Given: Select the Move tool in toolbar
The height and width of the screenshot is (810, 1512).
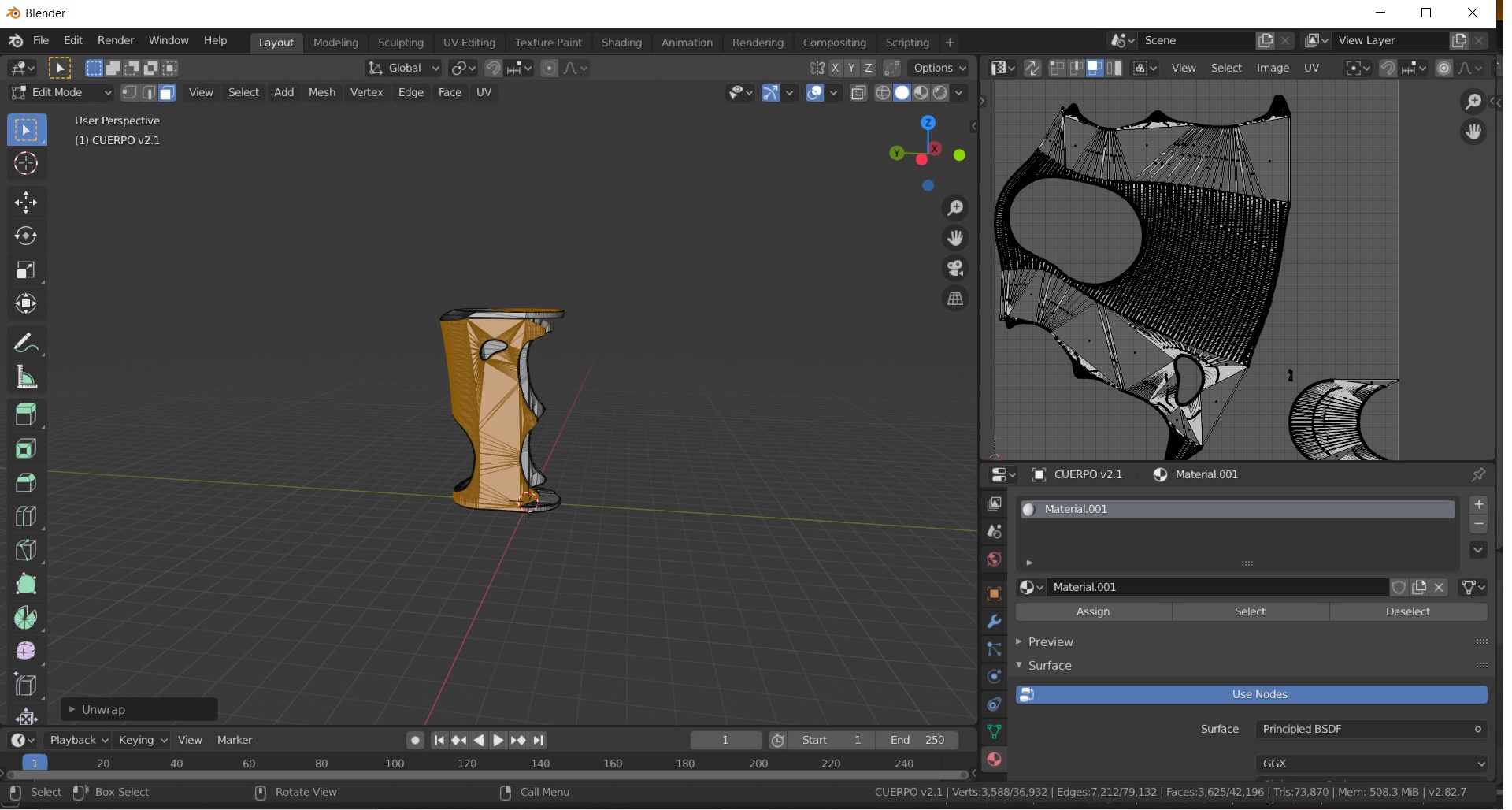Looking at the screenshot, I should coord(25,202).
